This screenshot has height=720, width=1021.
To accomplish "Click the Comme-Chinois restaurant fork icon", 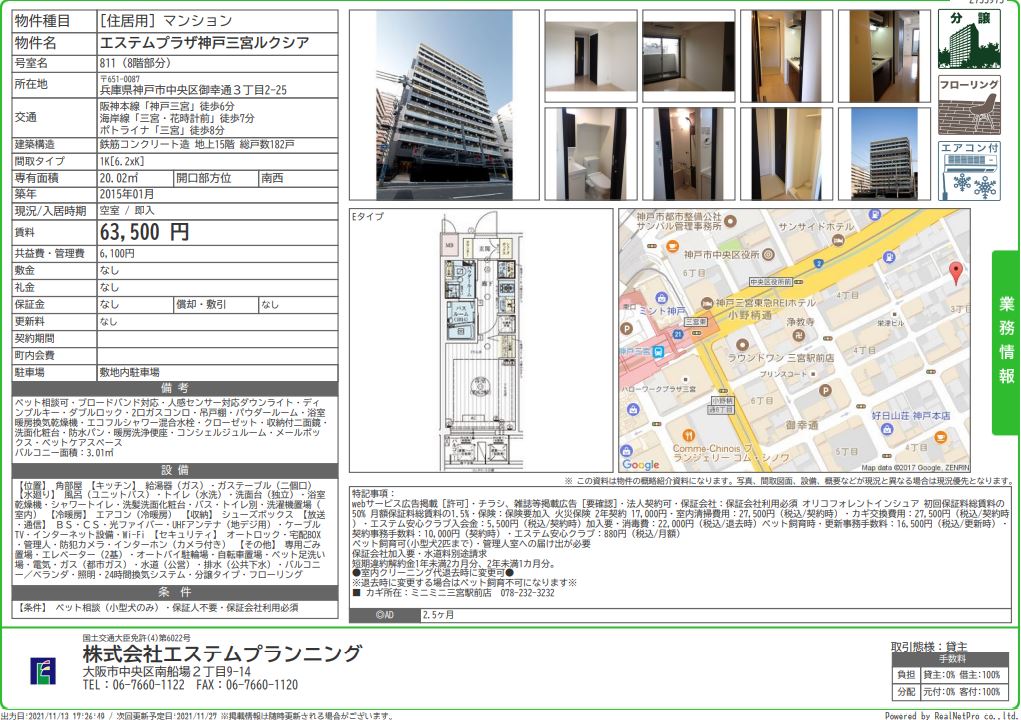I will 689,435.
